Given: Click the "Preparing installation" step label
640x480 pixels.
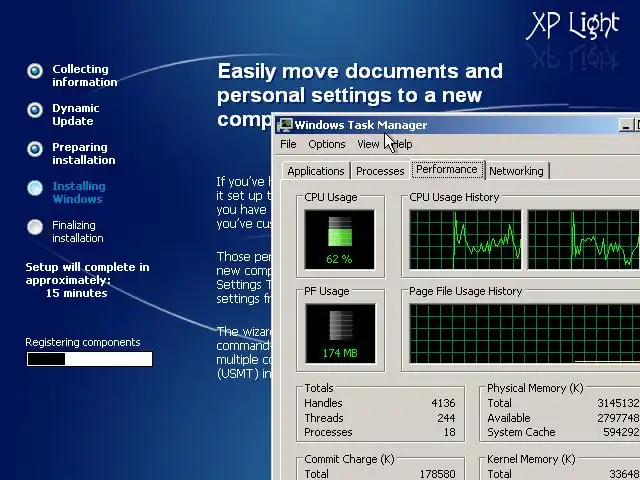Looking at the screenshot, I should pos(84,153).
